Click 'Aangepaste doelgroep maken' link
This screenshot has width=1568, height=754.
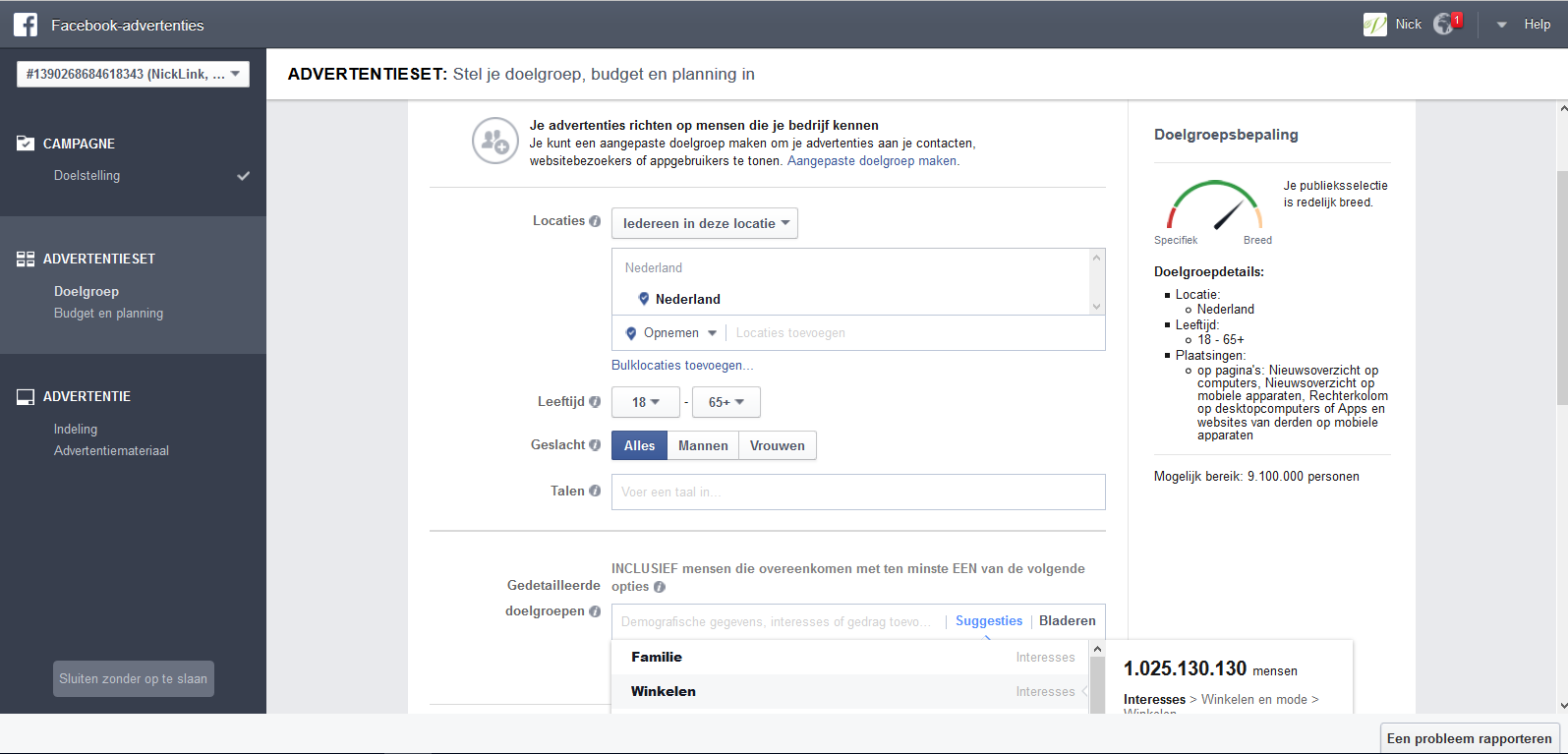872,161
